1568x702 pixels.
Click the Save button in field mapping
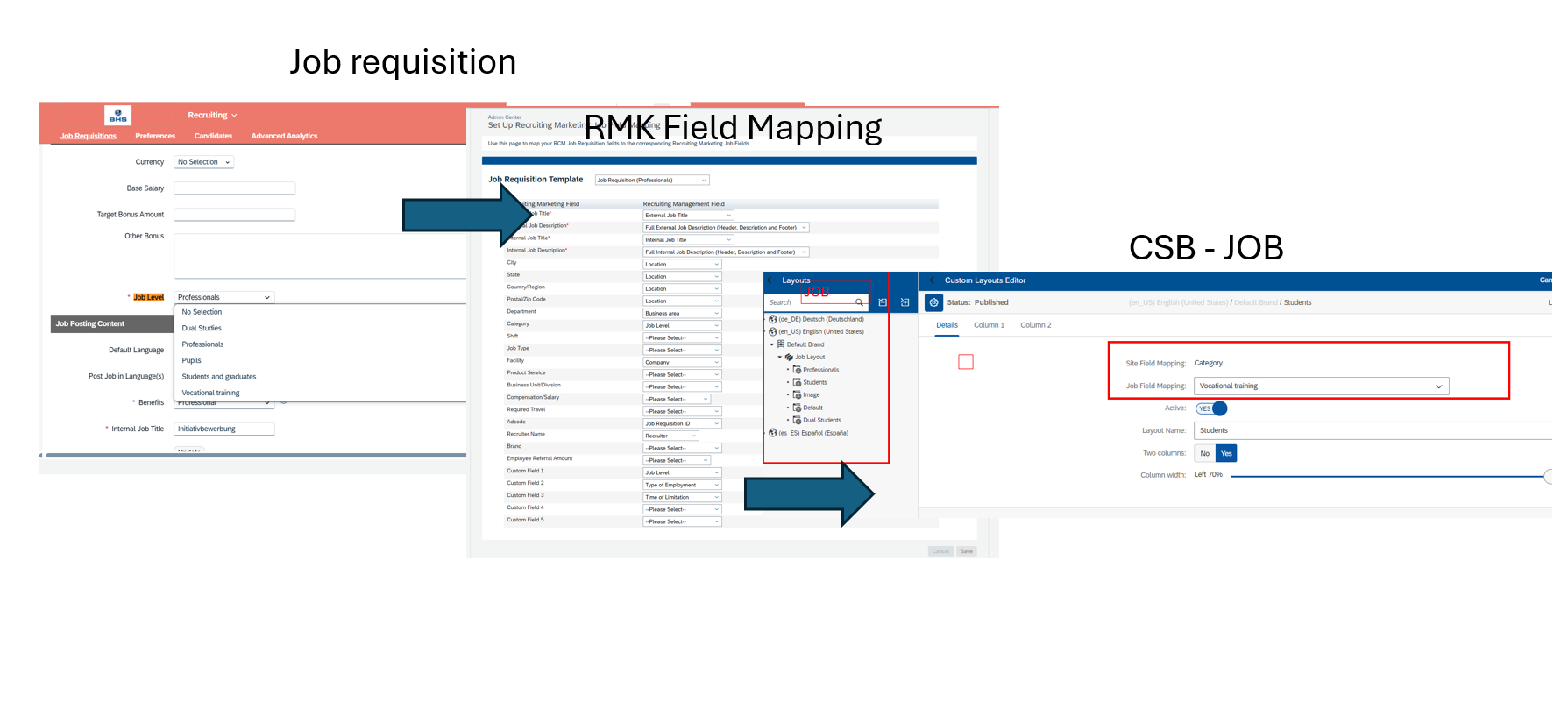pos(966,551)
